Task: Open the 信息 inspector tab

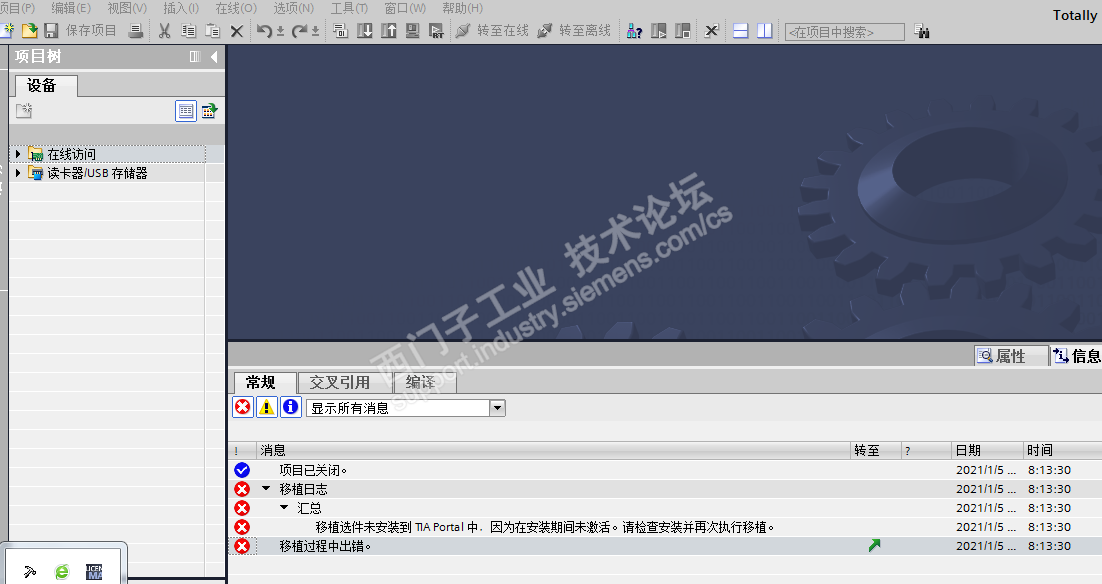Action: click(x=1077, y=356)
